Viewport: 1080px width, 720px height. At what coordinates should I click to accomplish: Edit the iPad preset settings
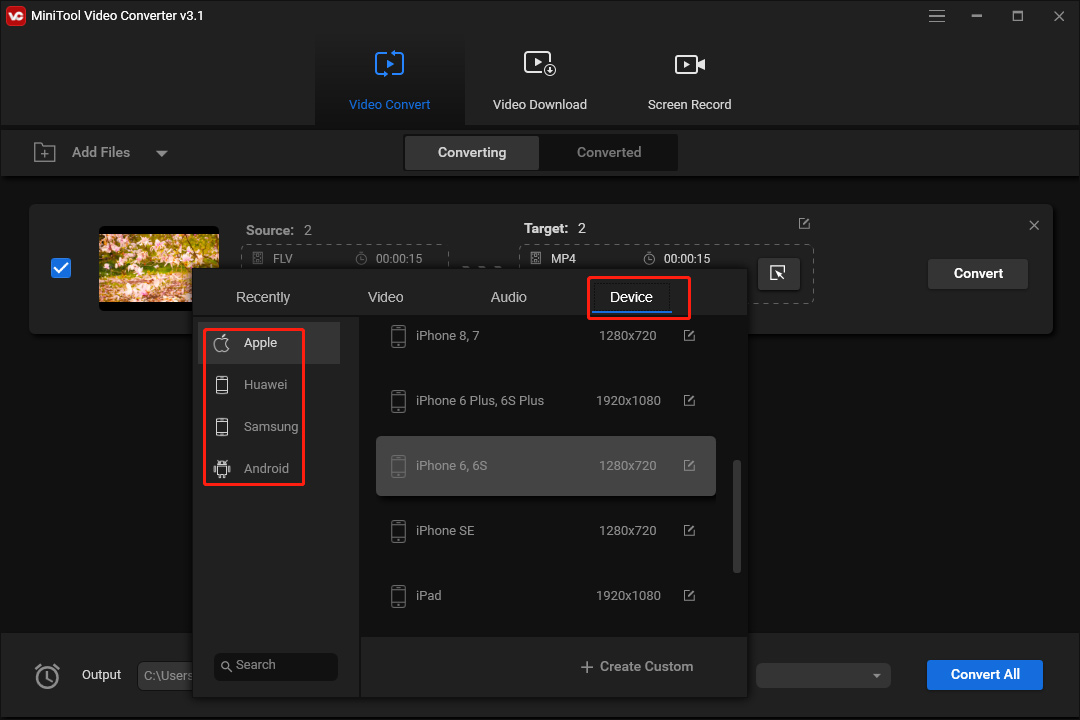click(x=689, y=595)
